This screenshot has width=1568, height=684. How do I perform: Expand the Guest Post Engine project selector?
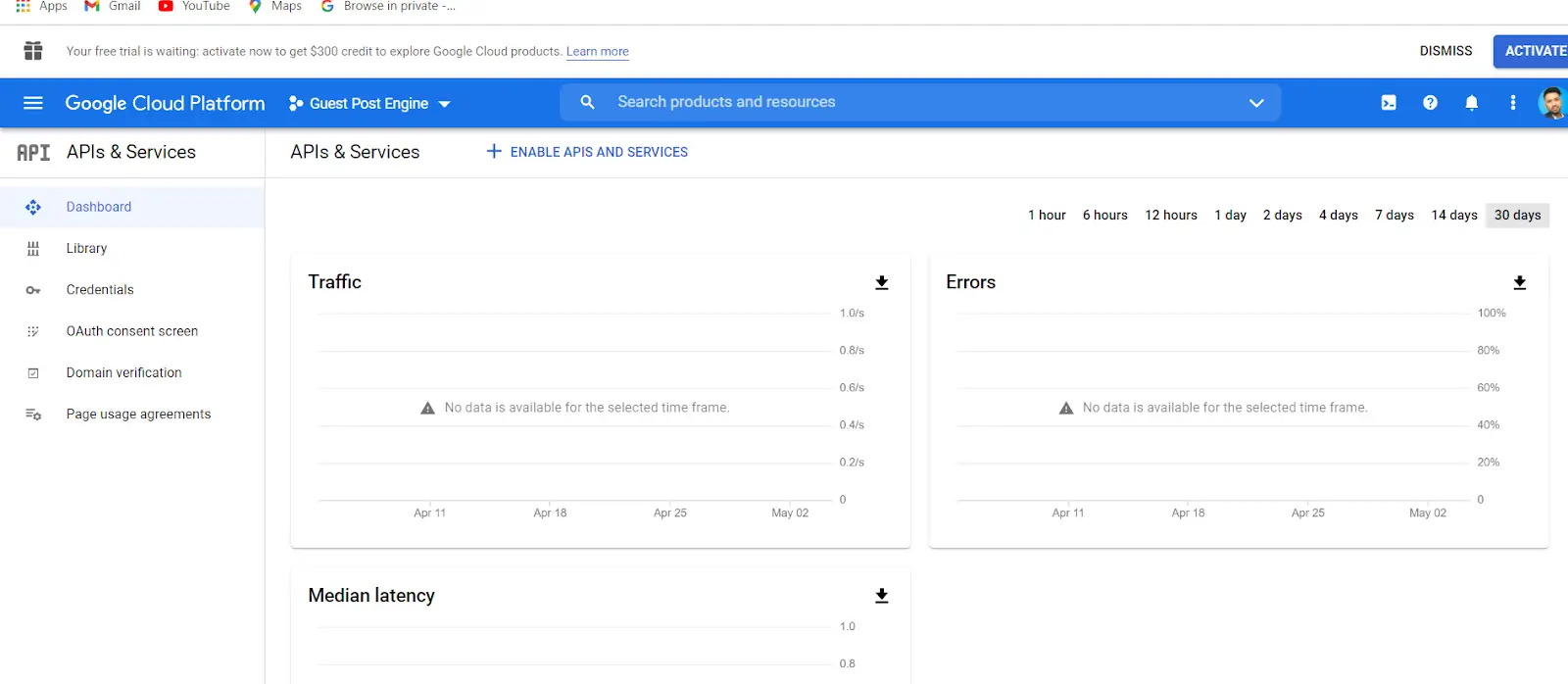369,103
